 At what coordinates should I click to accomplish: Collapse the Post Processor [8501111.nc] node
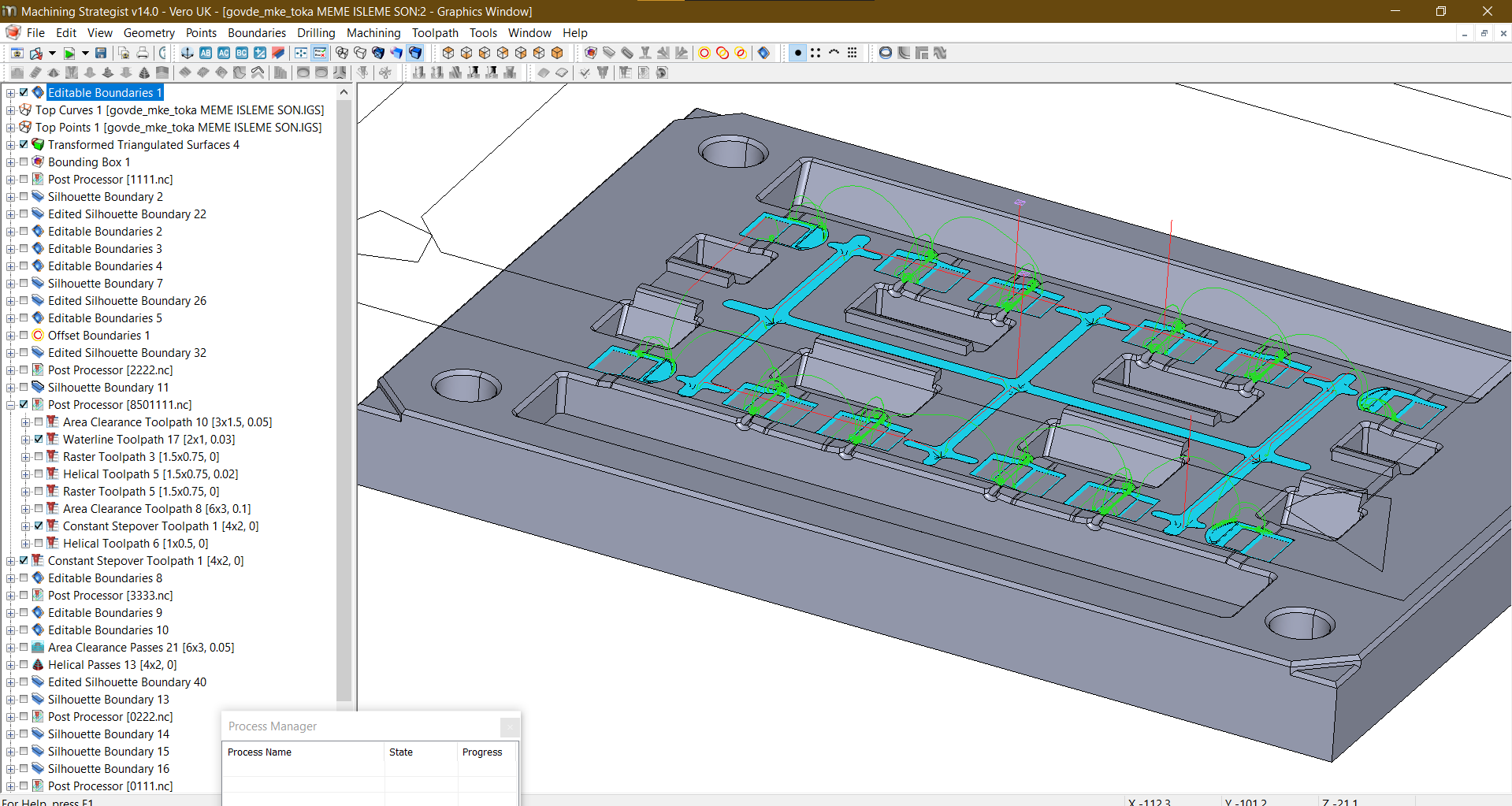(x=11, y=405)
